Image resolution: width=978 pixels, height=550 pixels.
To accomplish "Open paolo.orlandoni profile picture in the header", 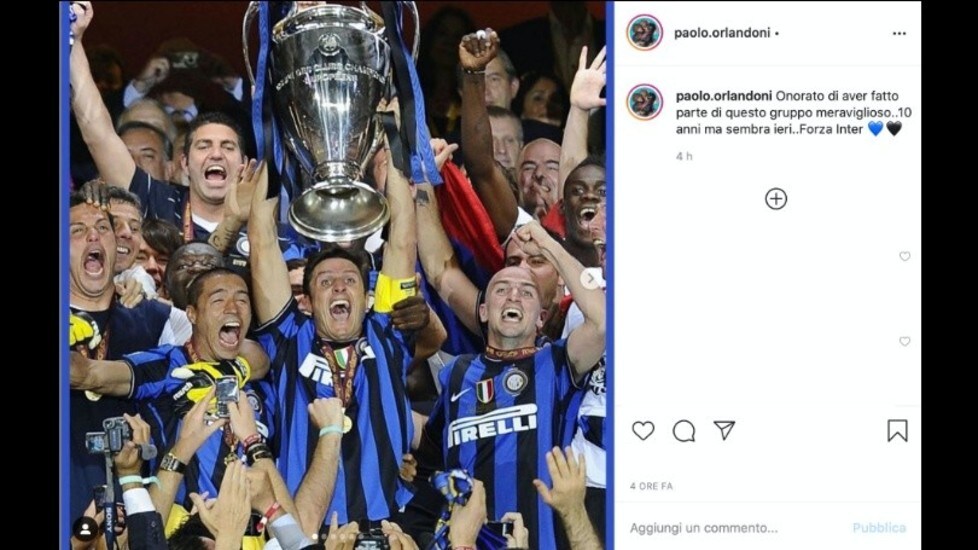I will (644, 32).
